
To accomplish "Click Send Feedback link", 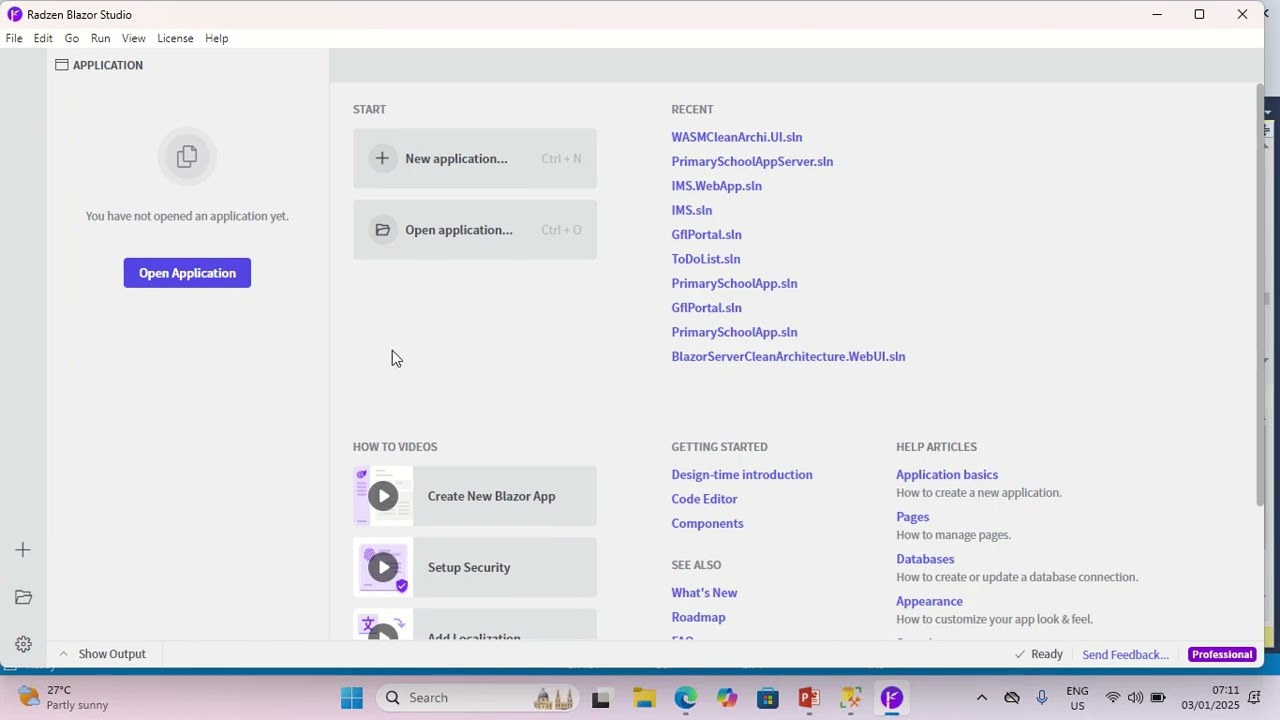I will click(1125, 655).
